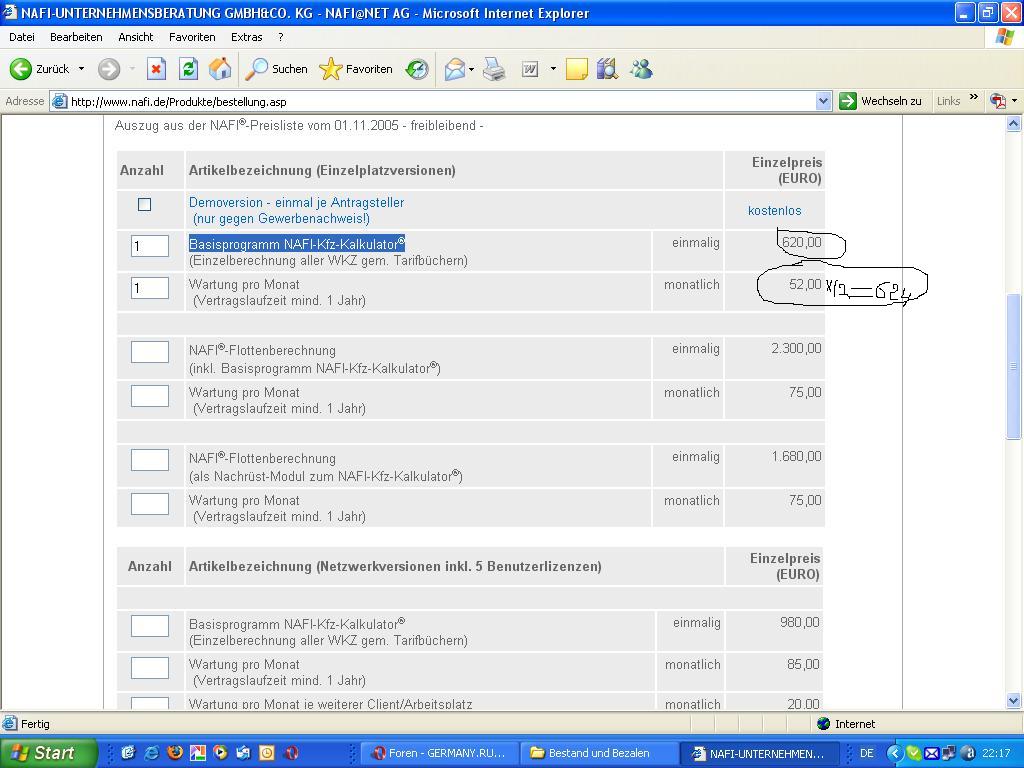Click the orange clock quick launch icon
The width and height of the screenshot is (1024, 768).
pyautogui.click(x=267, y=753)
